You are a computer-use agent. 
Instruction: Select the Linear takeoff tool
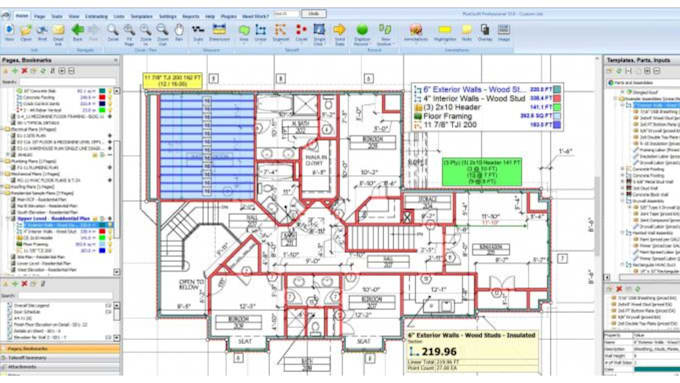[261, 29]
